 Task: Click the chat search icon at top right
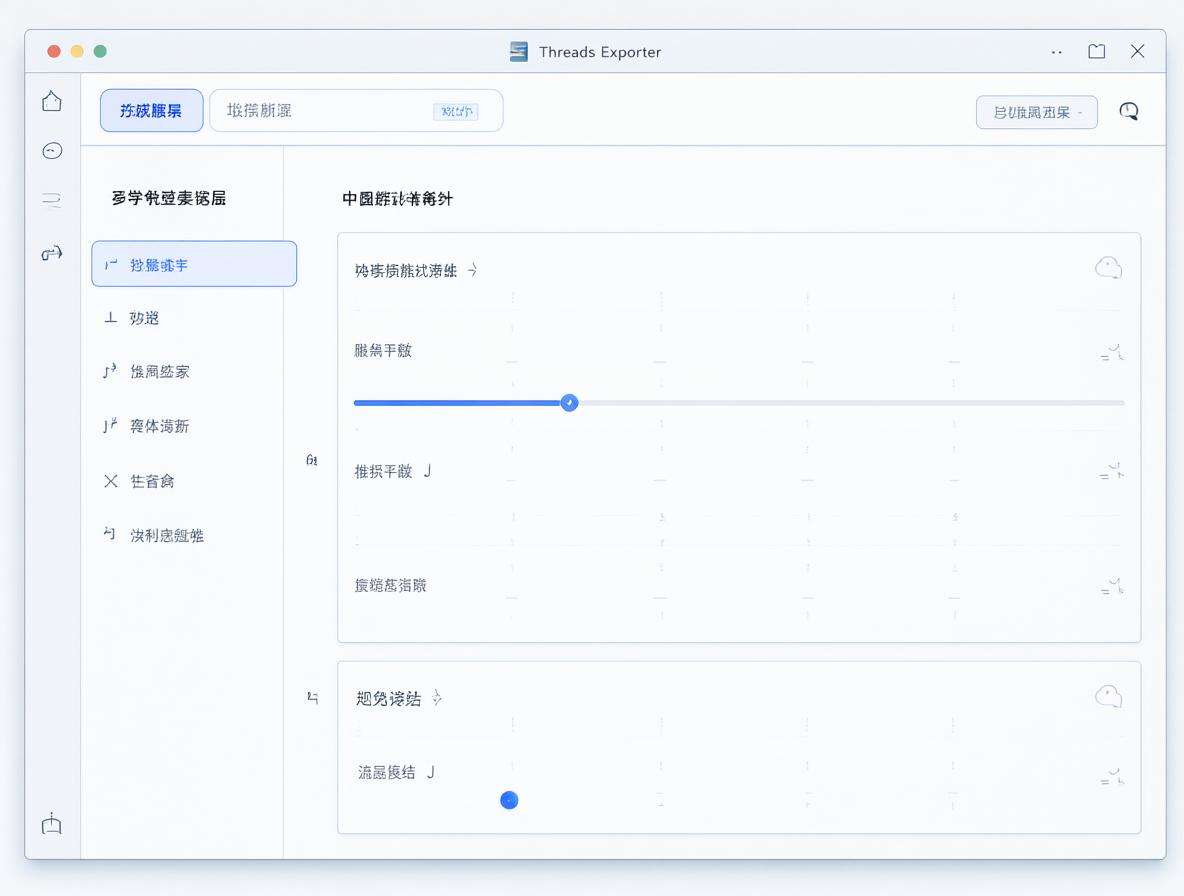1129,112
